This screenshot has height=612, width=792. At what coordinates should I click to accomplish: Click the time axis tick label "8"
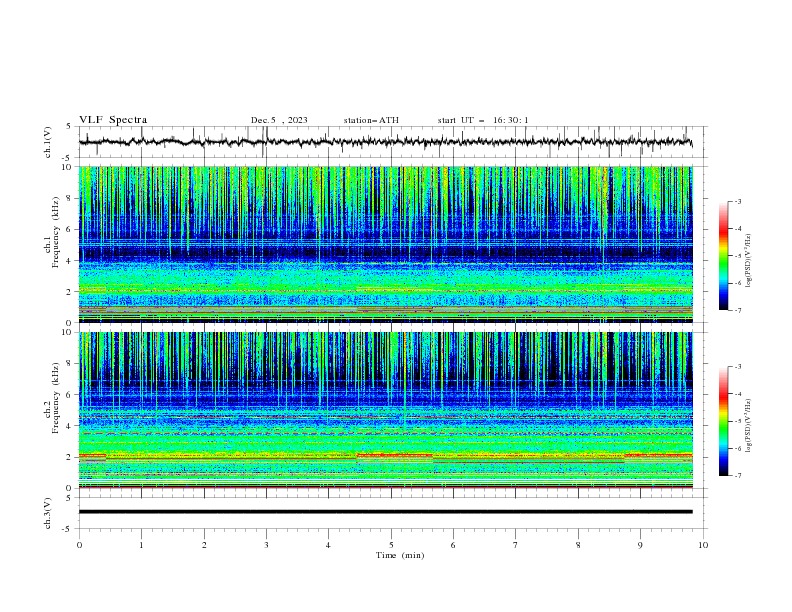[578, 545]
